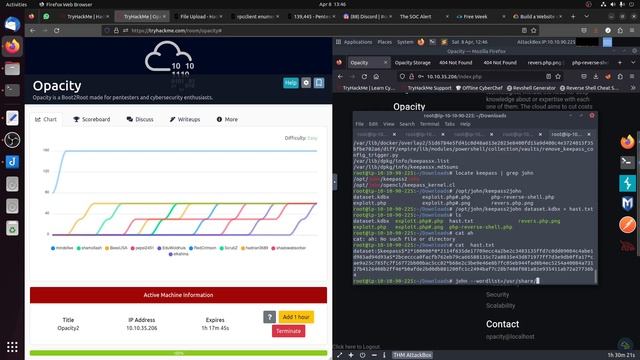Go back in the outer Firefox
This screenshot has width=640, height=360.
click(33, 31)
